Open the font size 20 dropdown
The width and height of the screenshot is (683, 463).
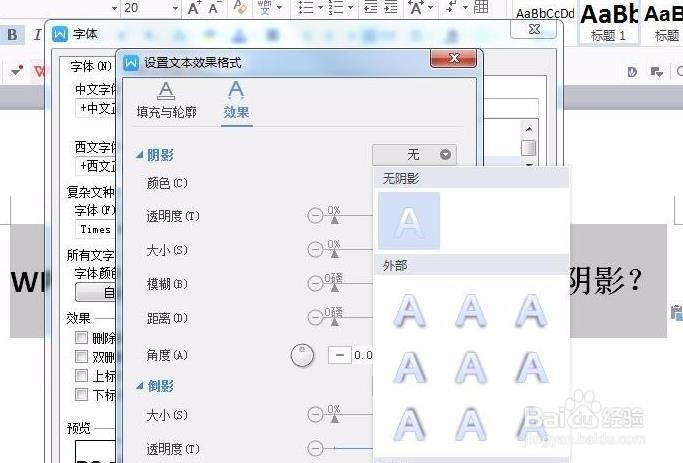[x=175, y=8]
